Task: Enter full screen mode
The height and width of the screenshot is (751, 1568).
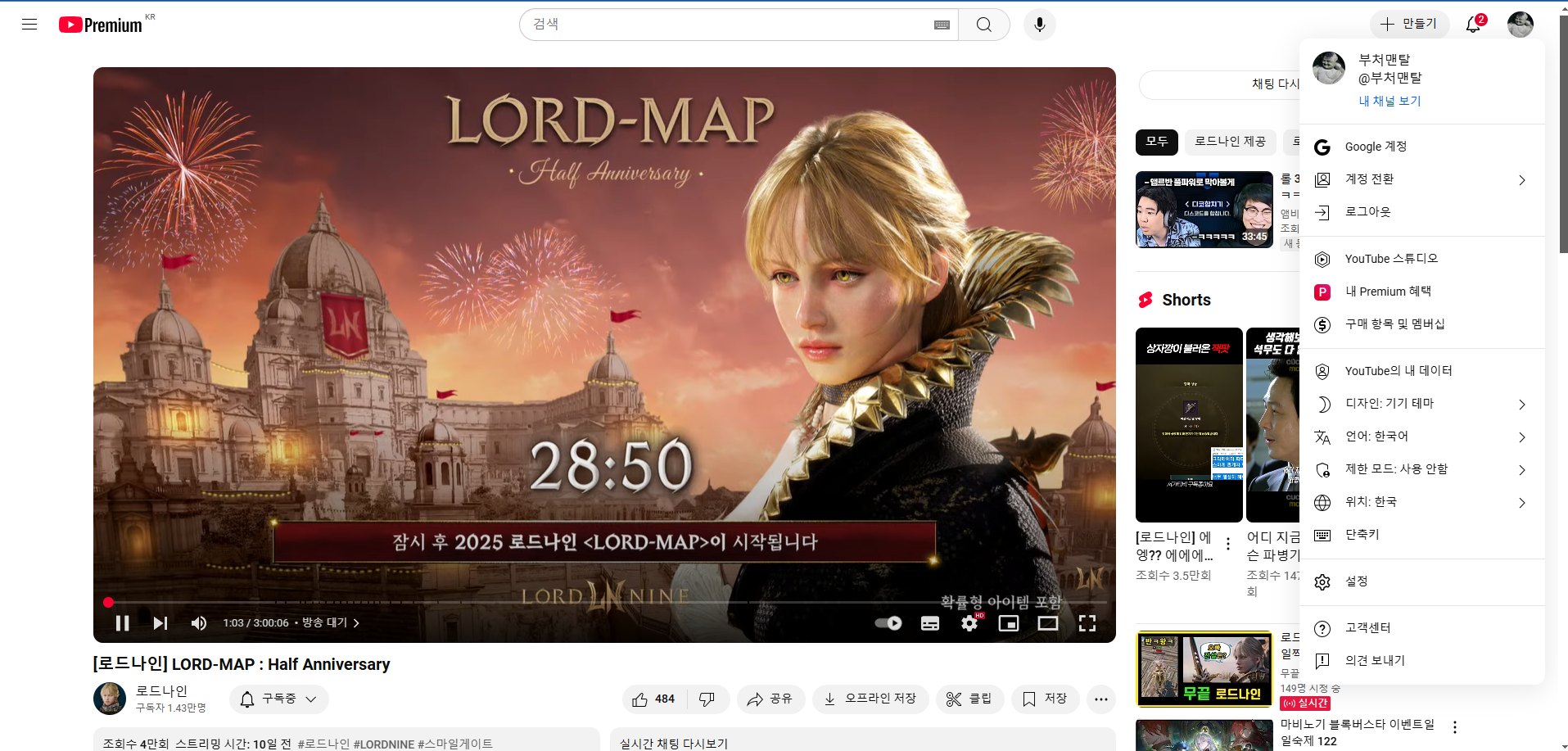Action: click(1087, 623)
